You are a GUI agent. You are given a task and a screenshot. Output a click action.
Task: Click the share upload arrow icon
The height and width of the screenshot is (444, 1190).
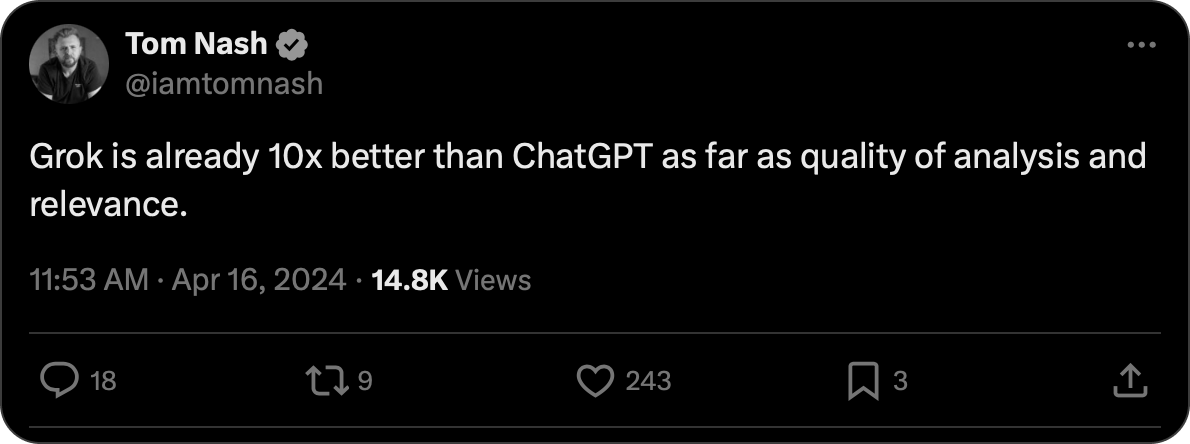pos(1128,380)
